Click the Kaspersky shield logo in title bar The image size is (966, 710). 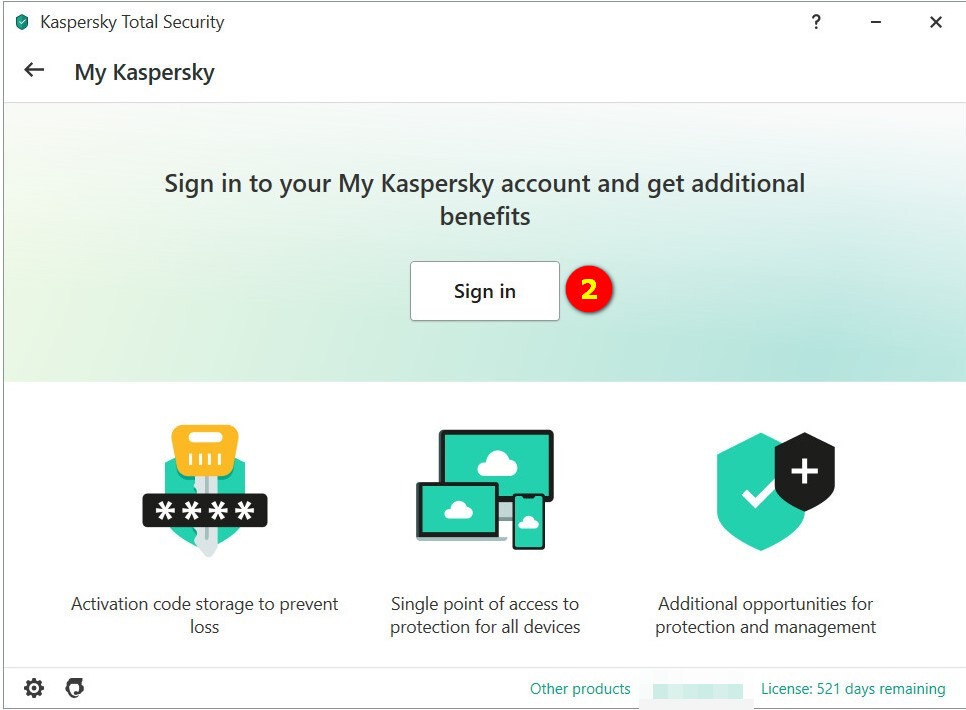[22, 22]
